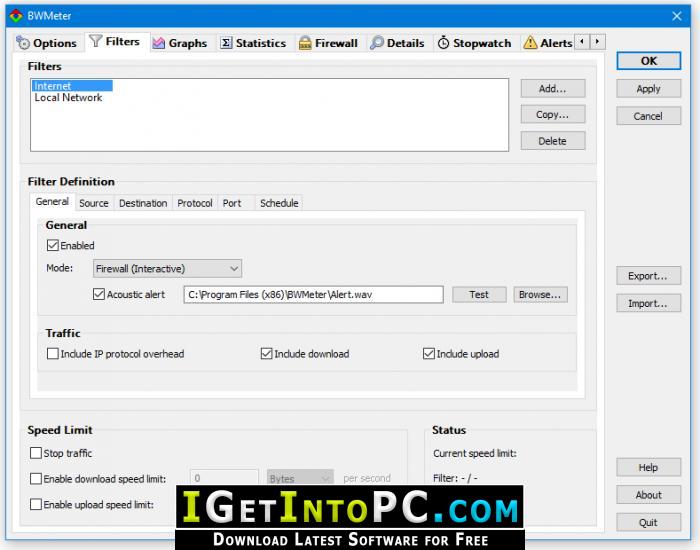Screen dimensions: 700x550
Task: Click the Export... button
Action: (648, 276)
